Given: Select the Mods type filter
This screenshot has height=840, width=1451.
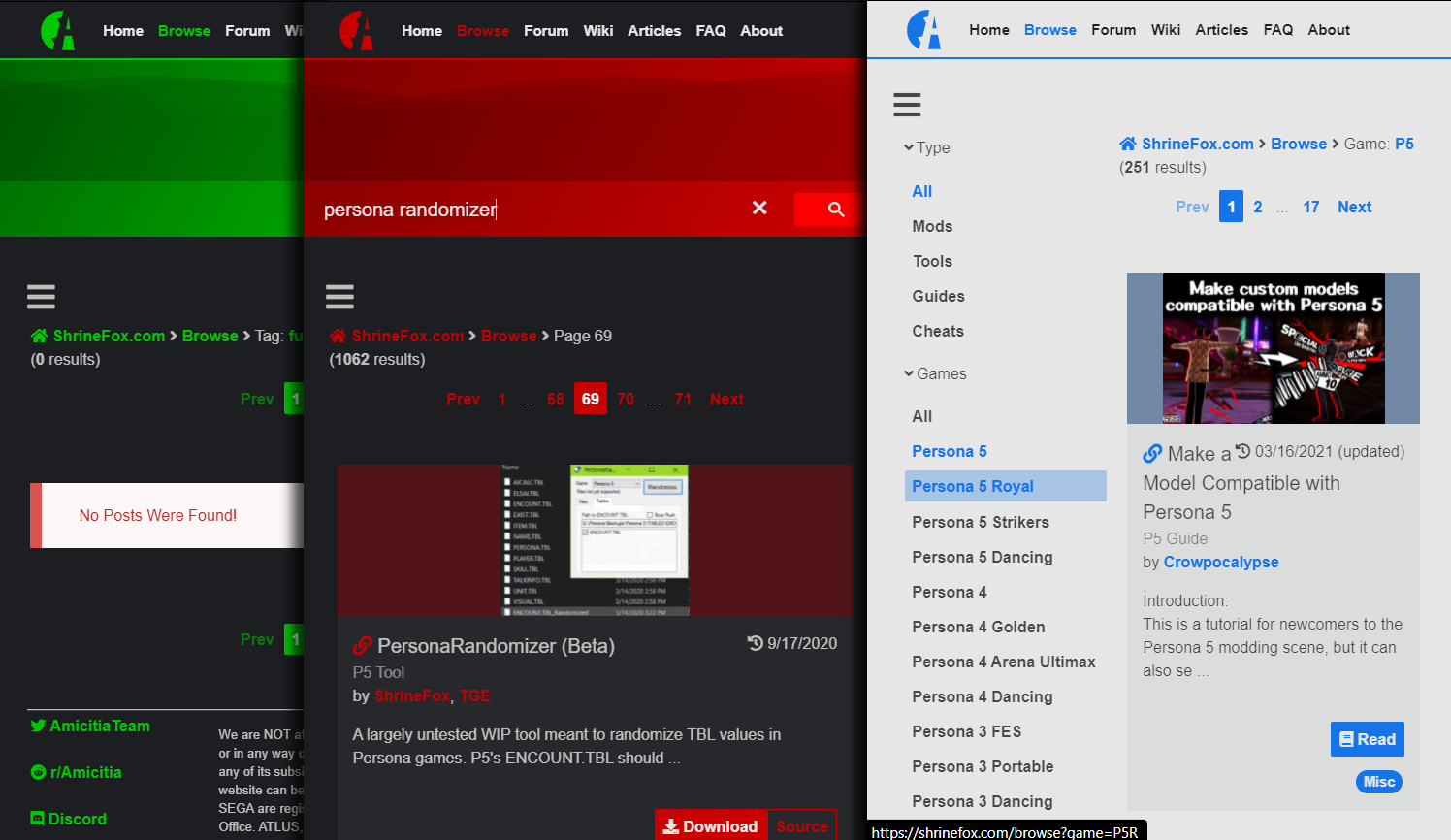Looking at the screenshot, I should pos(932,226).
